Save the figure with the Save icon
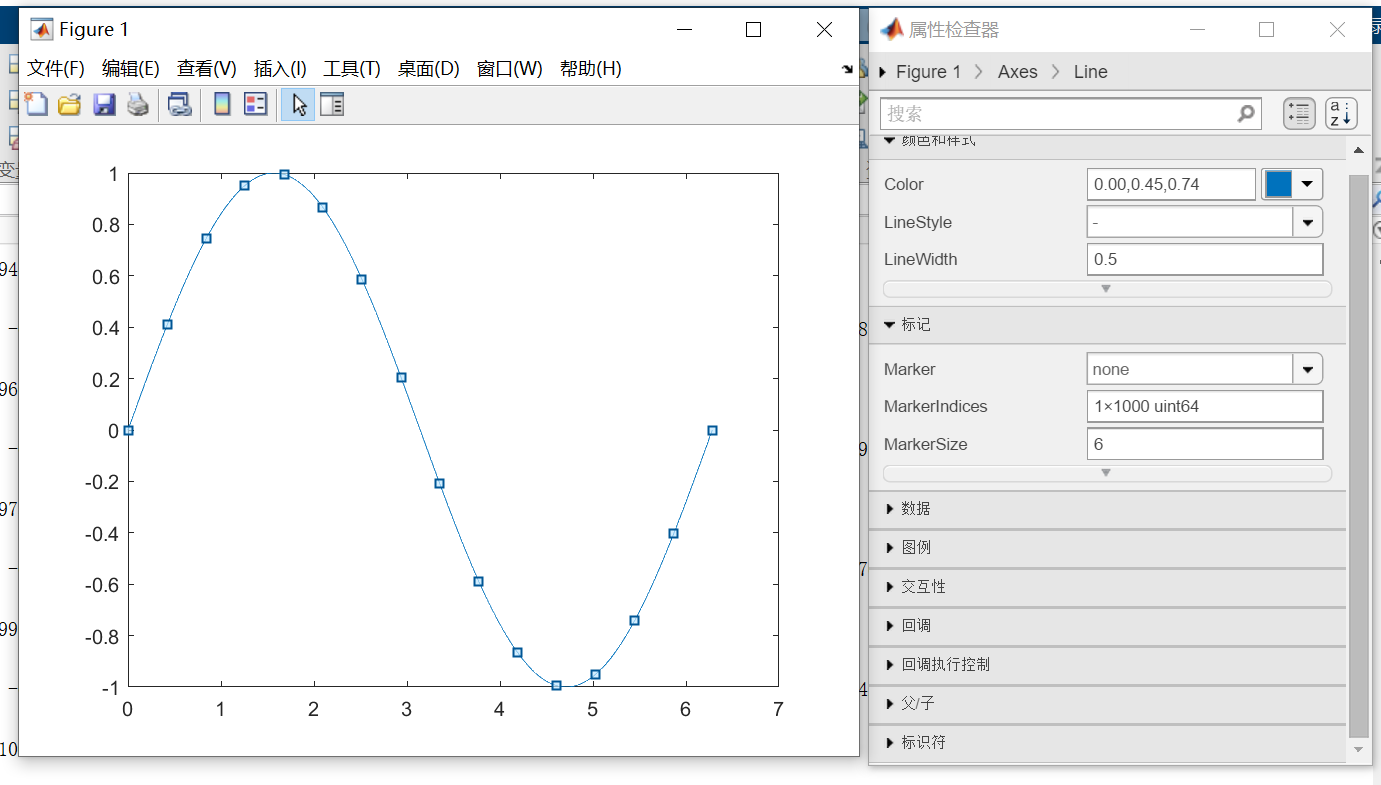1381x785 pixels. pos(104,104)
